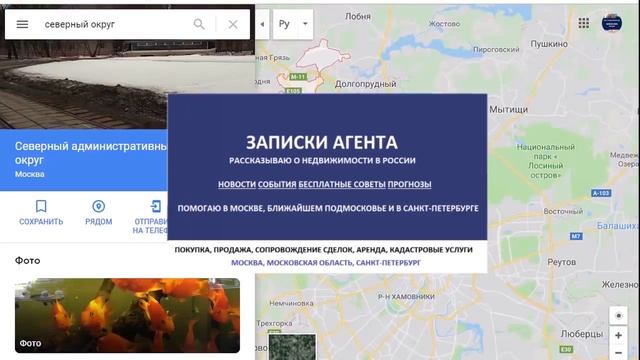Toggle the satellite view thumbnail
The height and width of the screenshot is (360, 640).
pyautogui.click(x=292, y=347)
